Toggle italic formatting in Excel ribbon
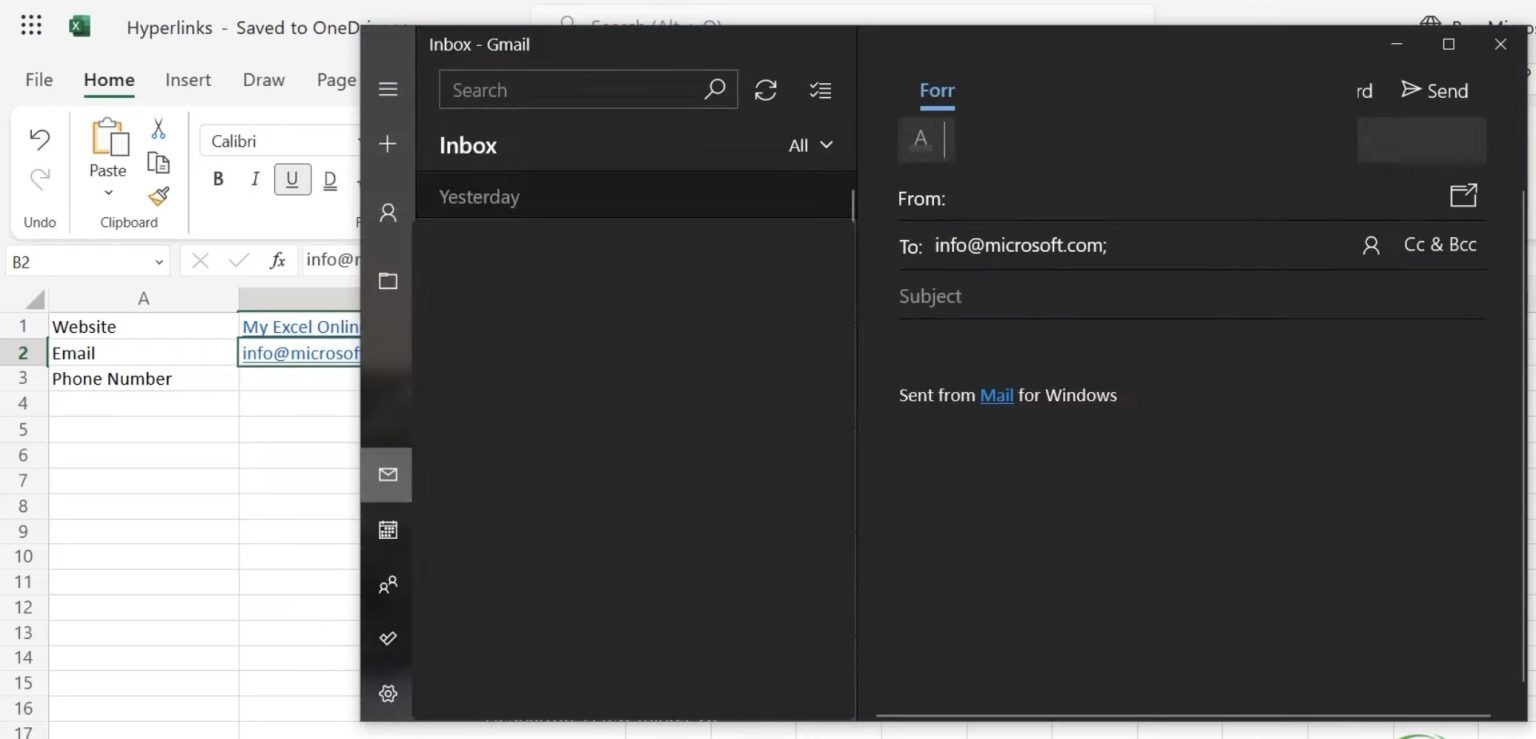 click(x=255, y=180)
